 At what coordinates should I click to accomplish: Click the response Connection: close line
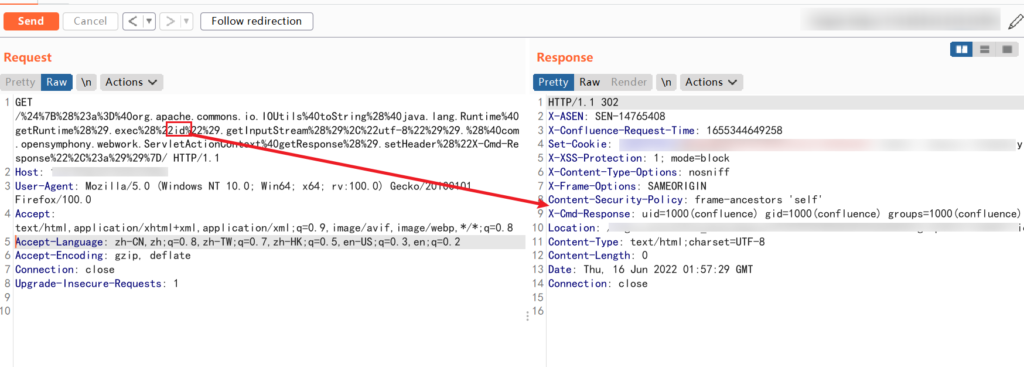click(x=598, y=284)
